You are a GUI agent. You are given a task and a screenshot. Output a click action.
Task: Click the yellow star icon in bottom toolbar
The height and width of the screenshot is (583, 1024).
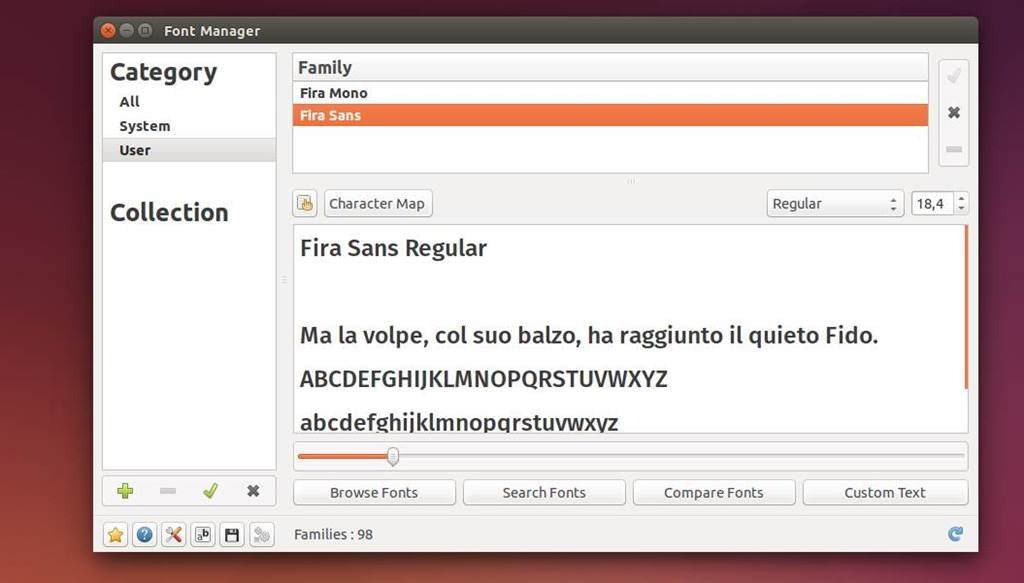pyautogui.click(x=116, y=535)
